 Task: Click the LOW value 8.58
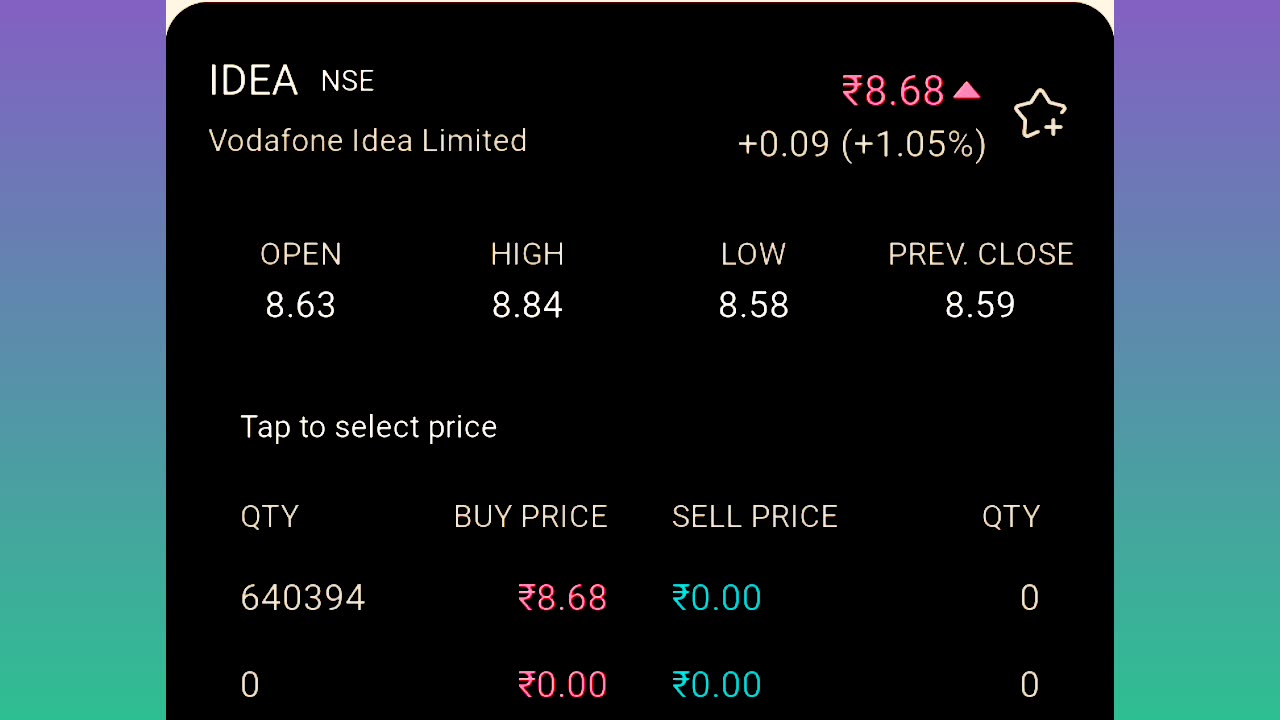click(x=753, y=305)
